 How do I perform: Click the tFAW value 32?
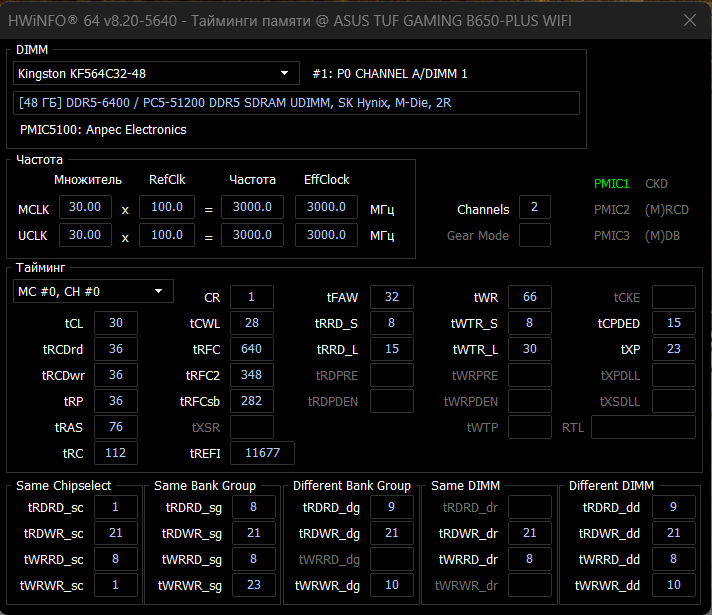click(x=392, y=297)
